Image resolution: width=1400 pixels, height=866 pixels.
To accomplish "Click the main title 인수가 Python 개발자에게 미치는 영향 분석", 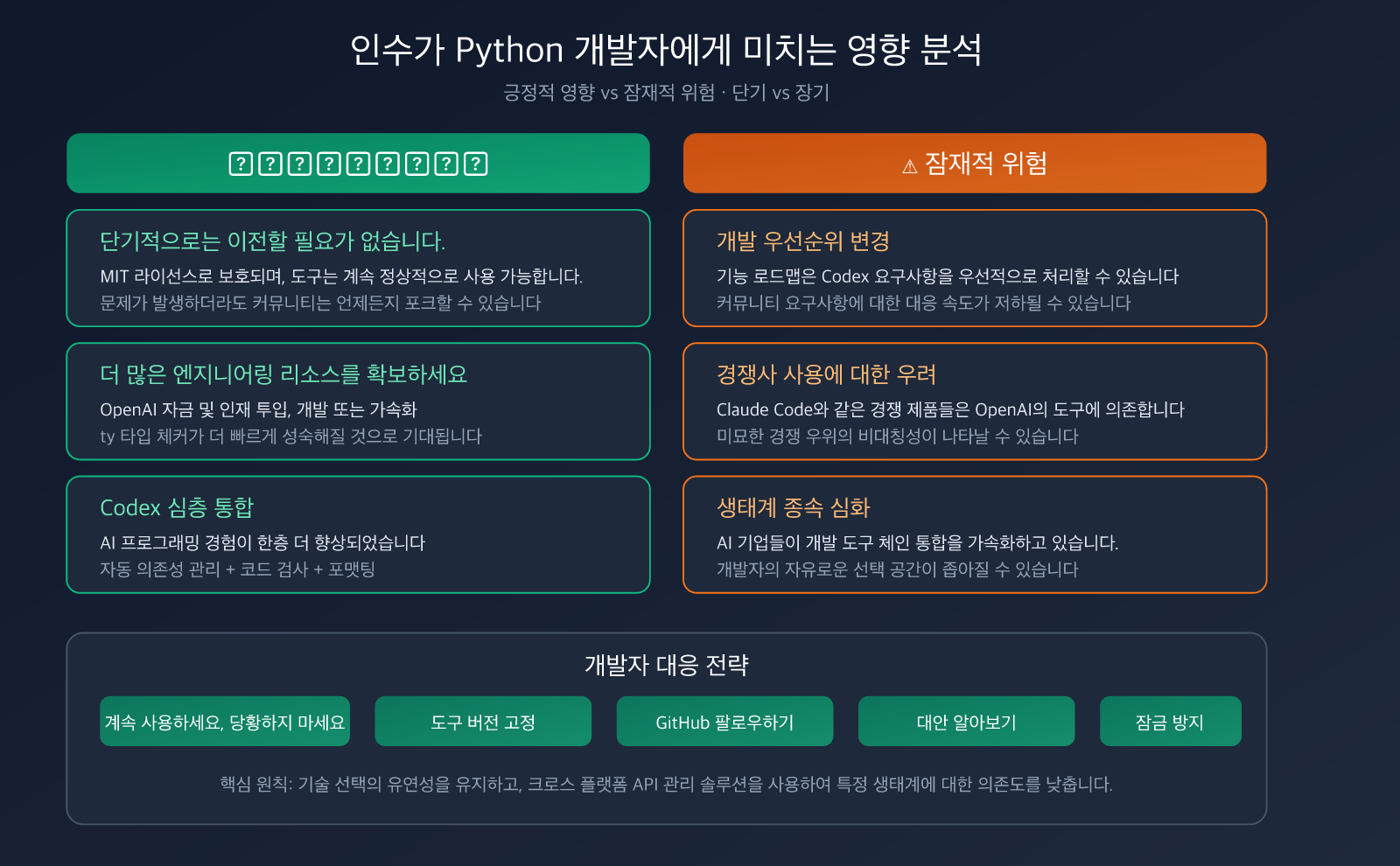I will pos(669,52).
